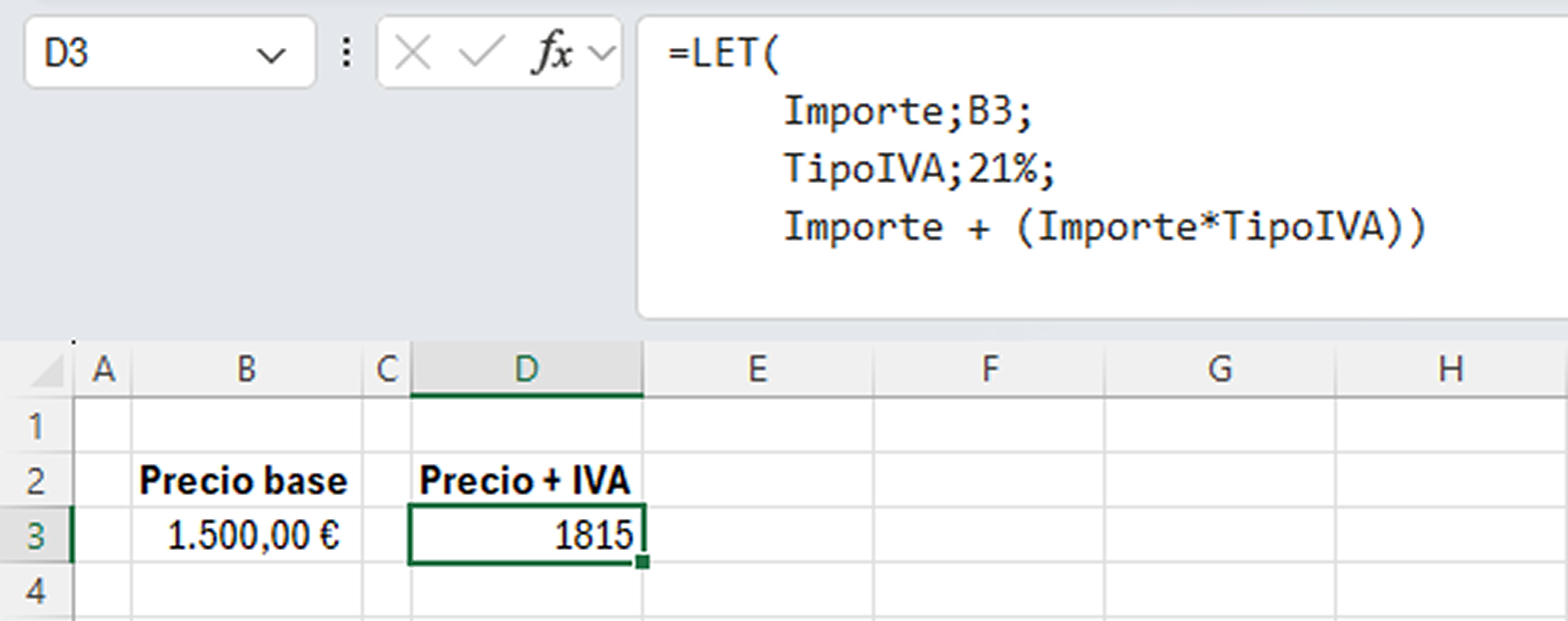
Task: Select column B header
Action: pyautogui.click(x=246, y=370)
